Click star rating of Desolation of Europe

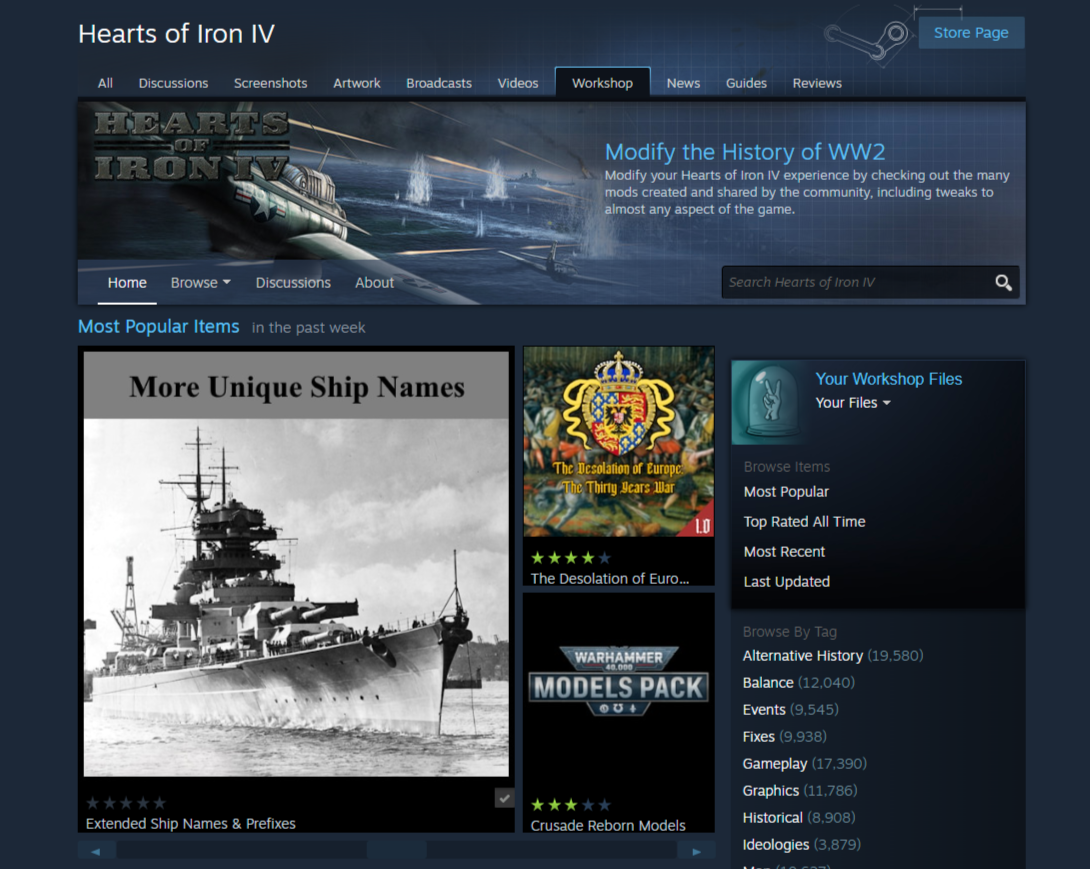571,558
